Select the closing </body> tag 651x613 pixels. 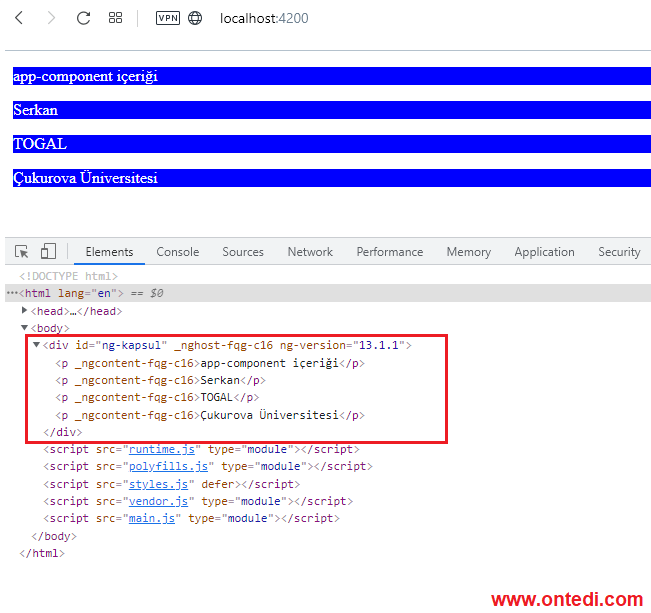point(54,536)
